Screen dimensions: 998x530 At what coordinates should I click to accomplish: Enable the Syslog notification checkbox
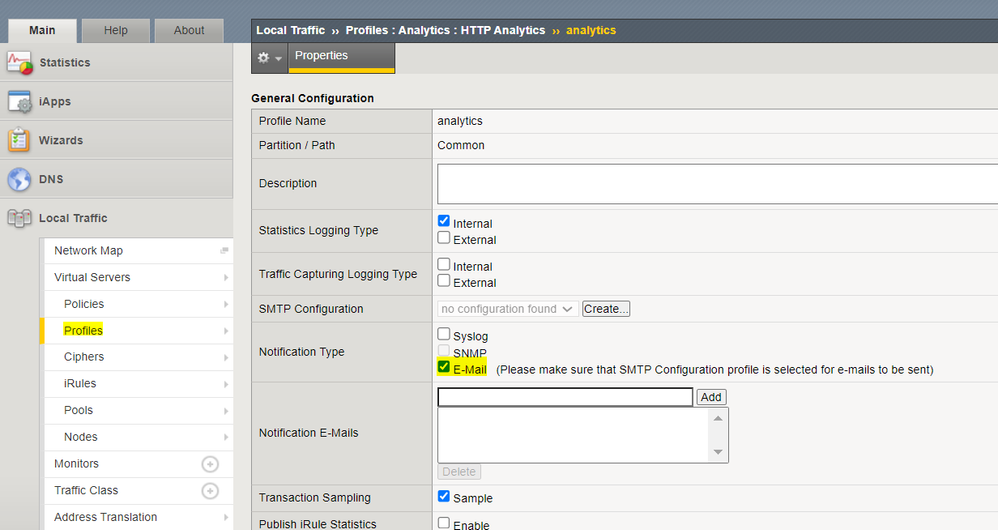tap(444, 335)
